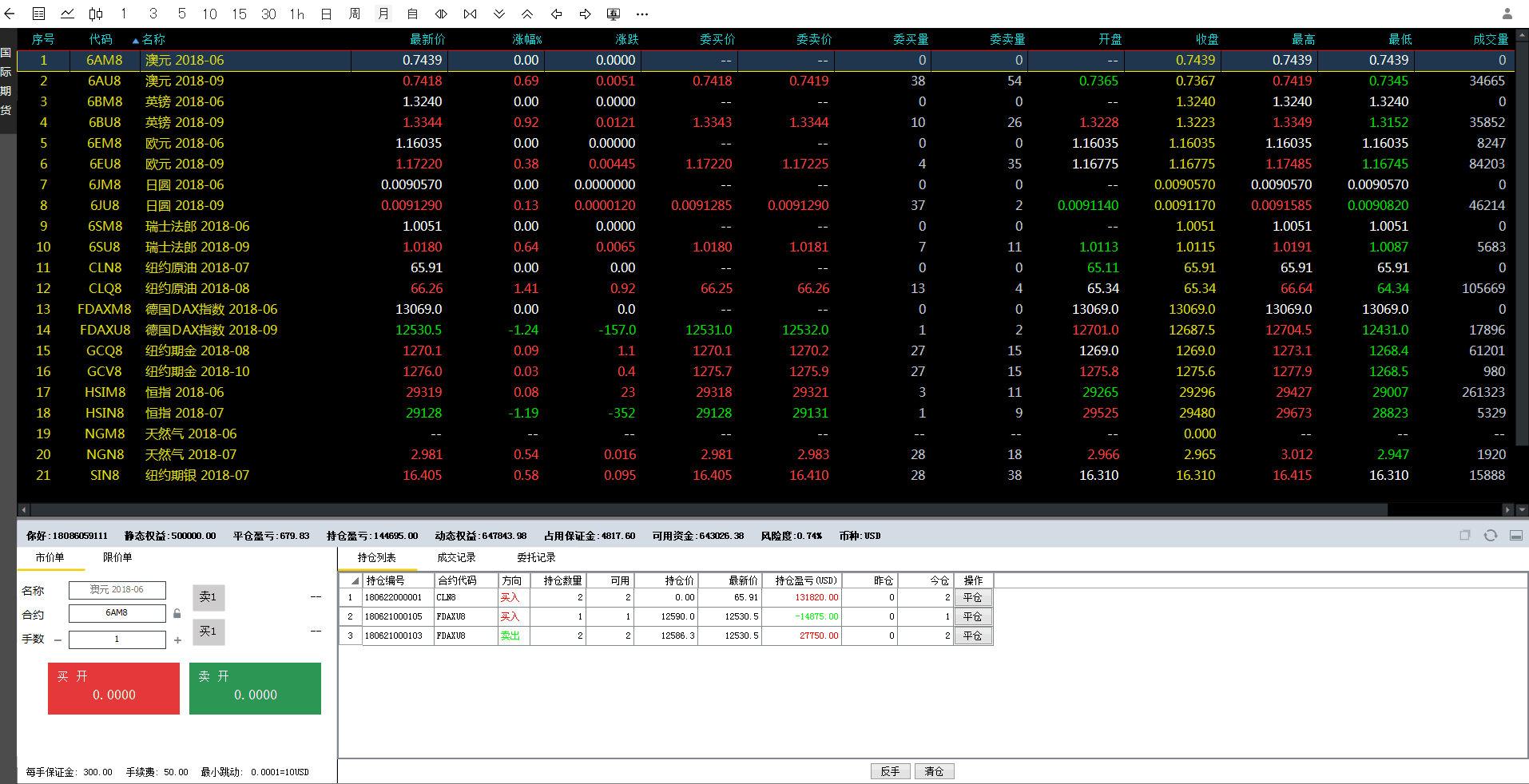This screenshot has width=1529, height=784.
Task: Click the green 卖开 sell open button
Action: pos(255,688)
